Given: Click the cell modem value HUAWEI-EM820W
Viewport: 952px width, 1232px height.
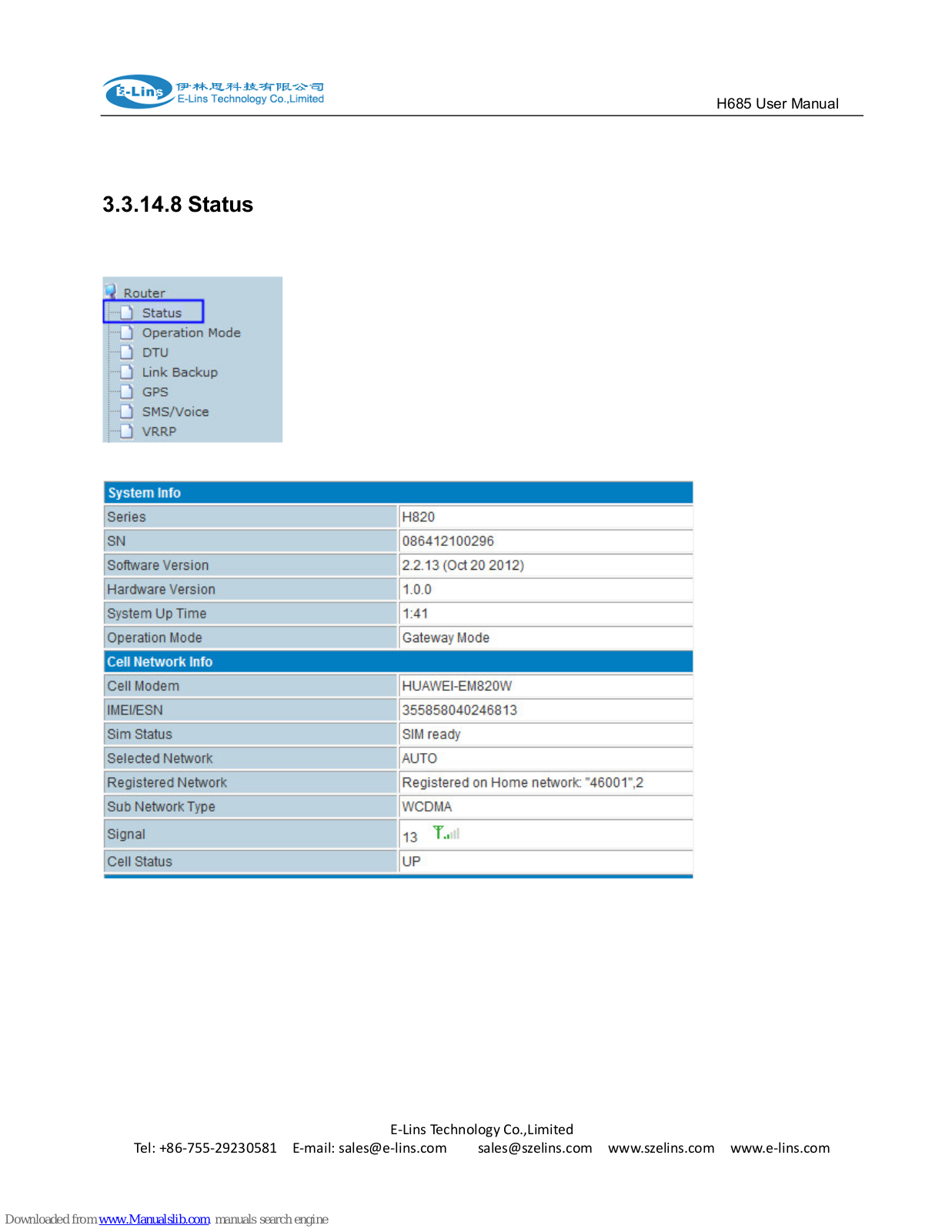Looking at the screenshot, I should pyautogui.click(x=456, y=686).
